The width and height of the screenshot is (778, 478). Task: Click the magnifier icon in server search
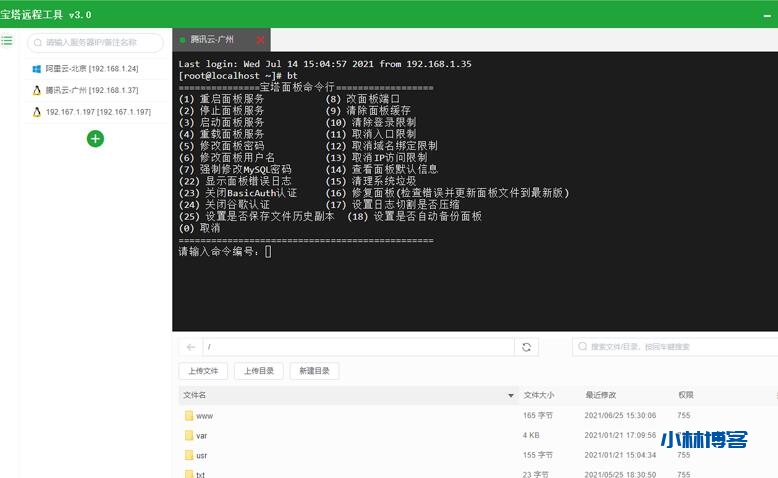[x=38, y=43]
